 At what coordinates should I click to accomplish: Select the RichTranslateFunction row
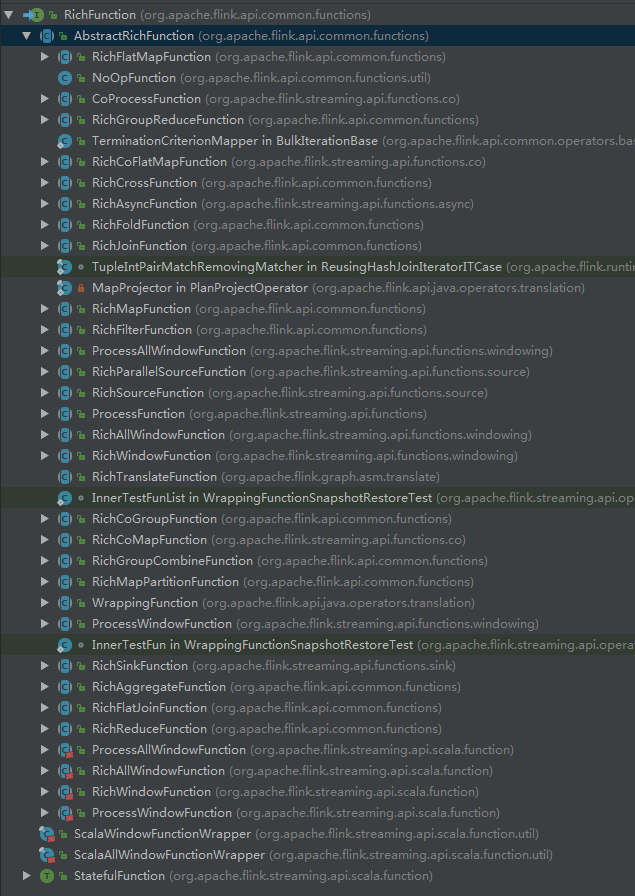317,477
